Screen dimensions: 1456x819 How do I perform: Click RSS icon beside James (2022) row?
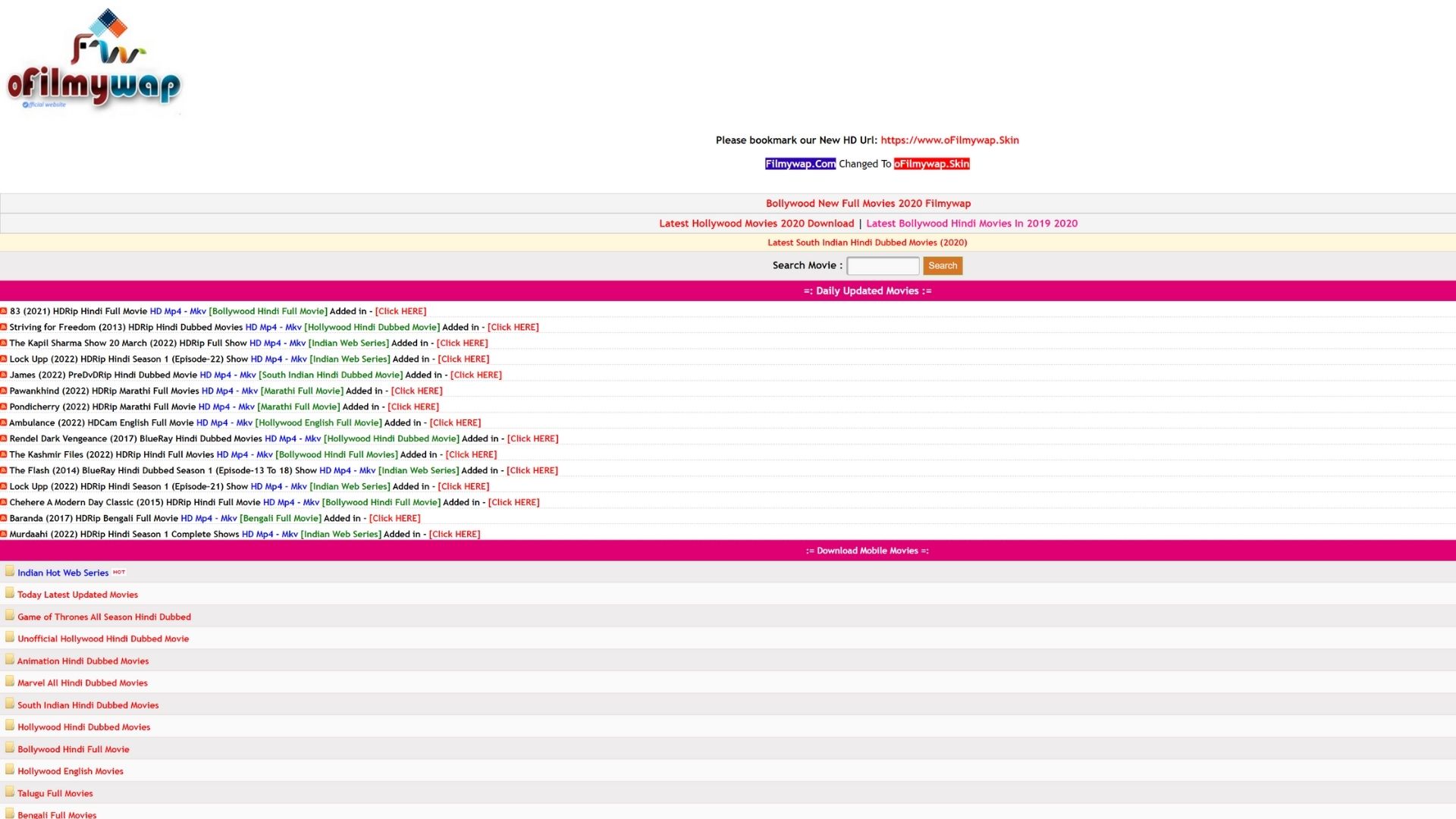click(x=4, y=375)
